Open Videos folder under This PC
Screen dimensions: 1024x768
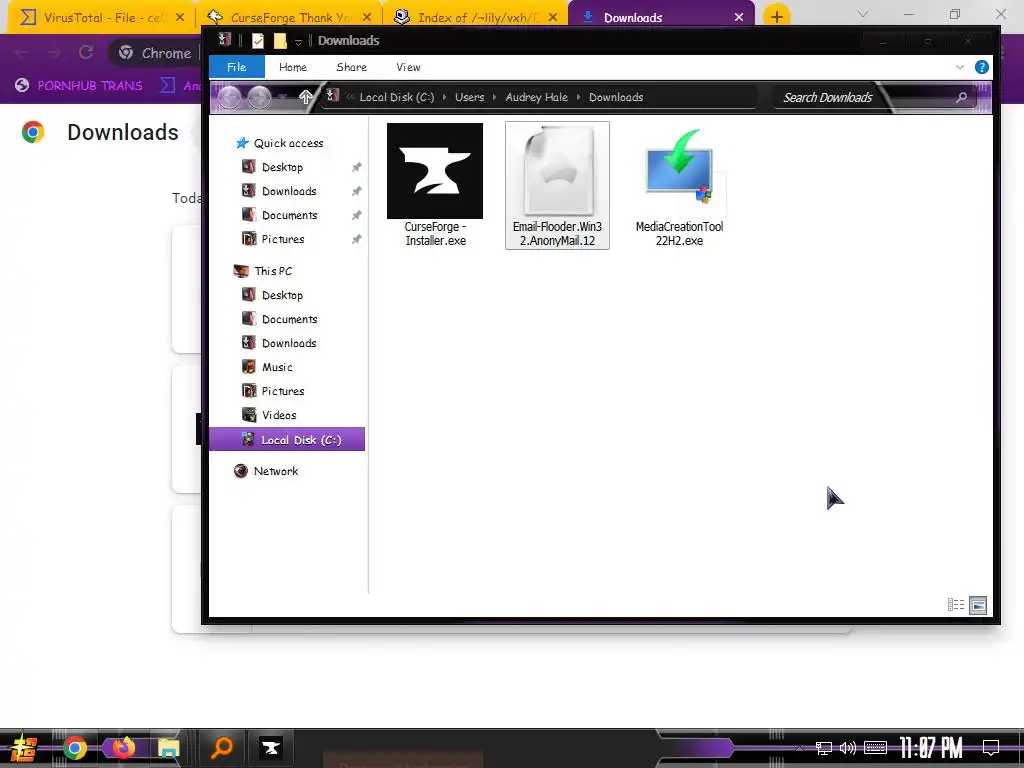(279, 415)
